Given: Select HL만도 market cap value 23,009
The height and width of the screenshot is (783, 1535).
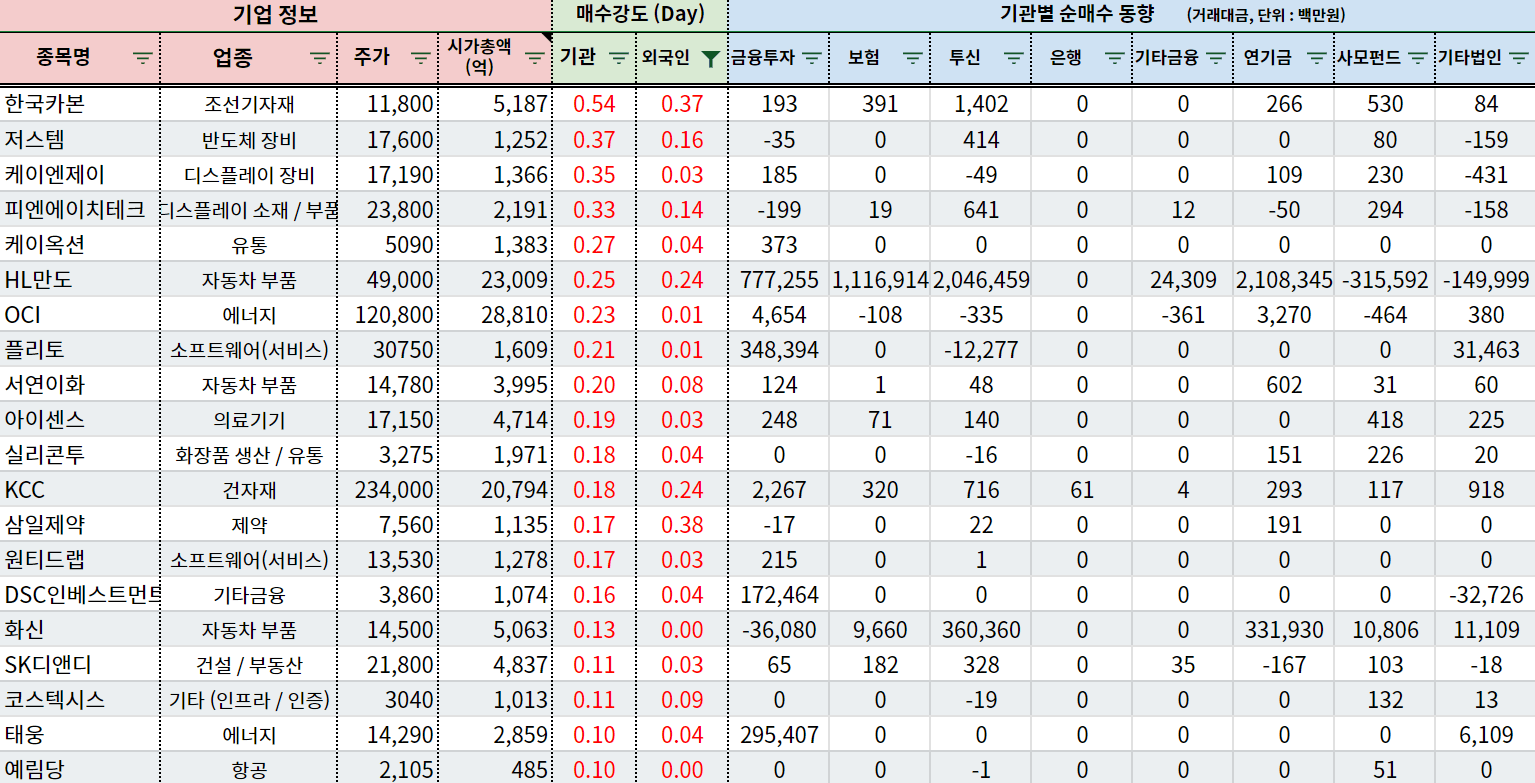Looking at the screenshot, I should pos(495,279).
